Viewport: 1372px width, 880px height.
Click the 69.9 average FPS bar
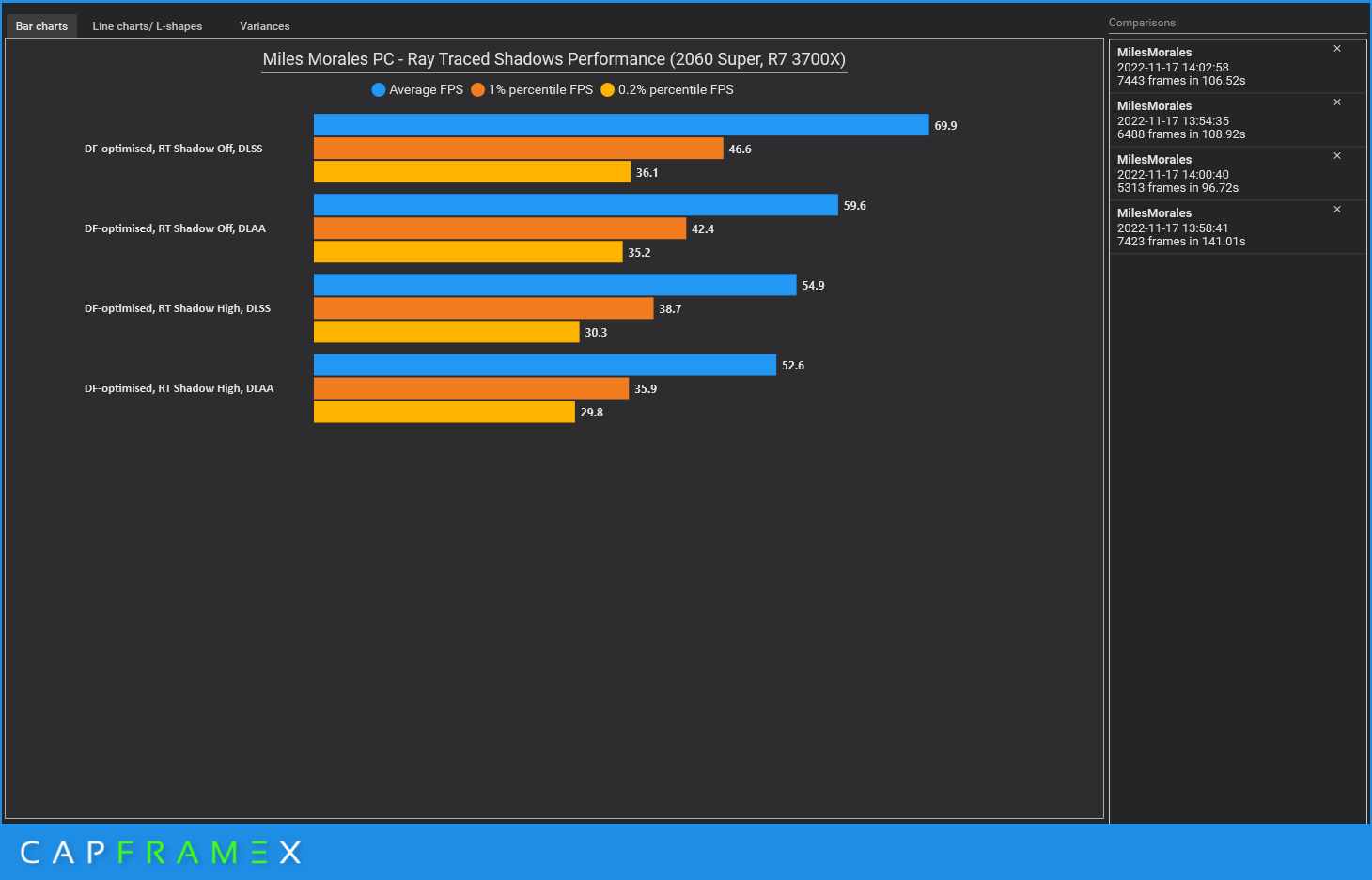[621, 125]
